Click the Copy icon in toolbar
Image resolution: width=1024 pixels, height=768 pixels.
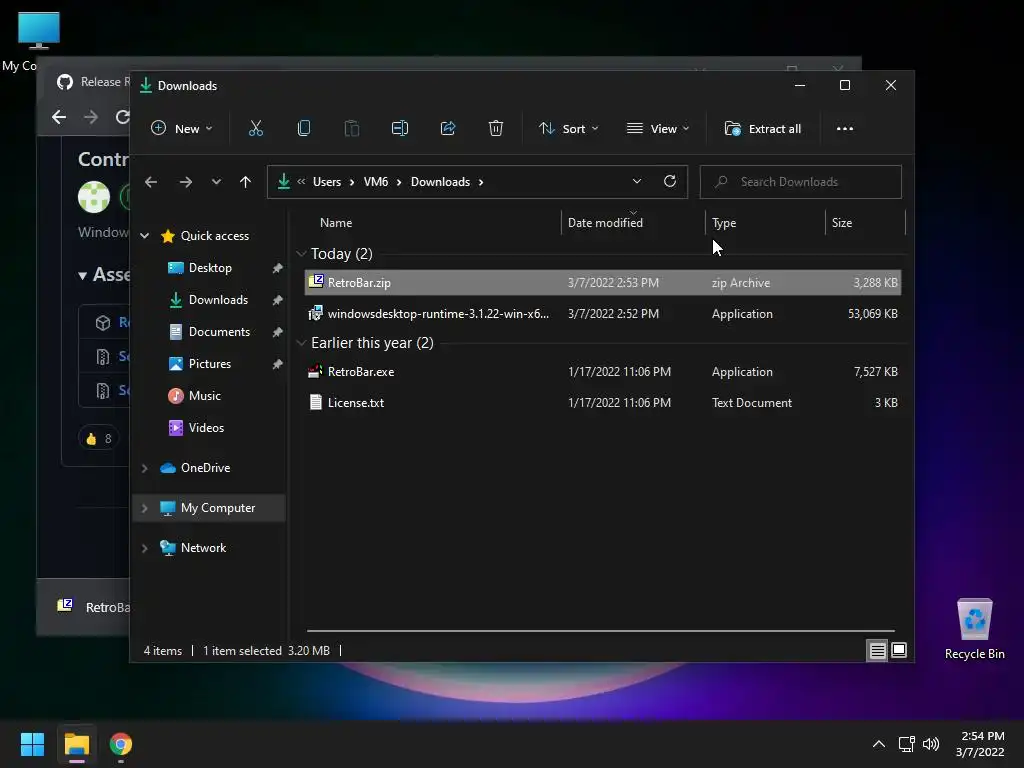point(304,129)
